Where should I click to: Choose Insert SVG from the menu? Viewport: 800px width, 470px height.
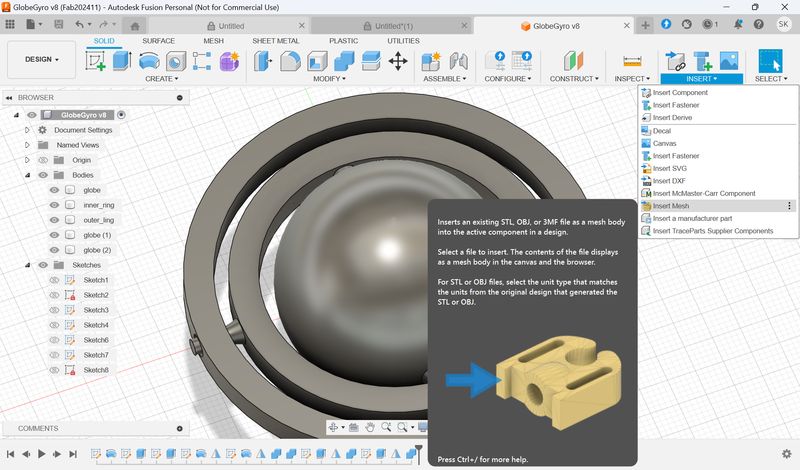(x=717, y=168)
